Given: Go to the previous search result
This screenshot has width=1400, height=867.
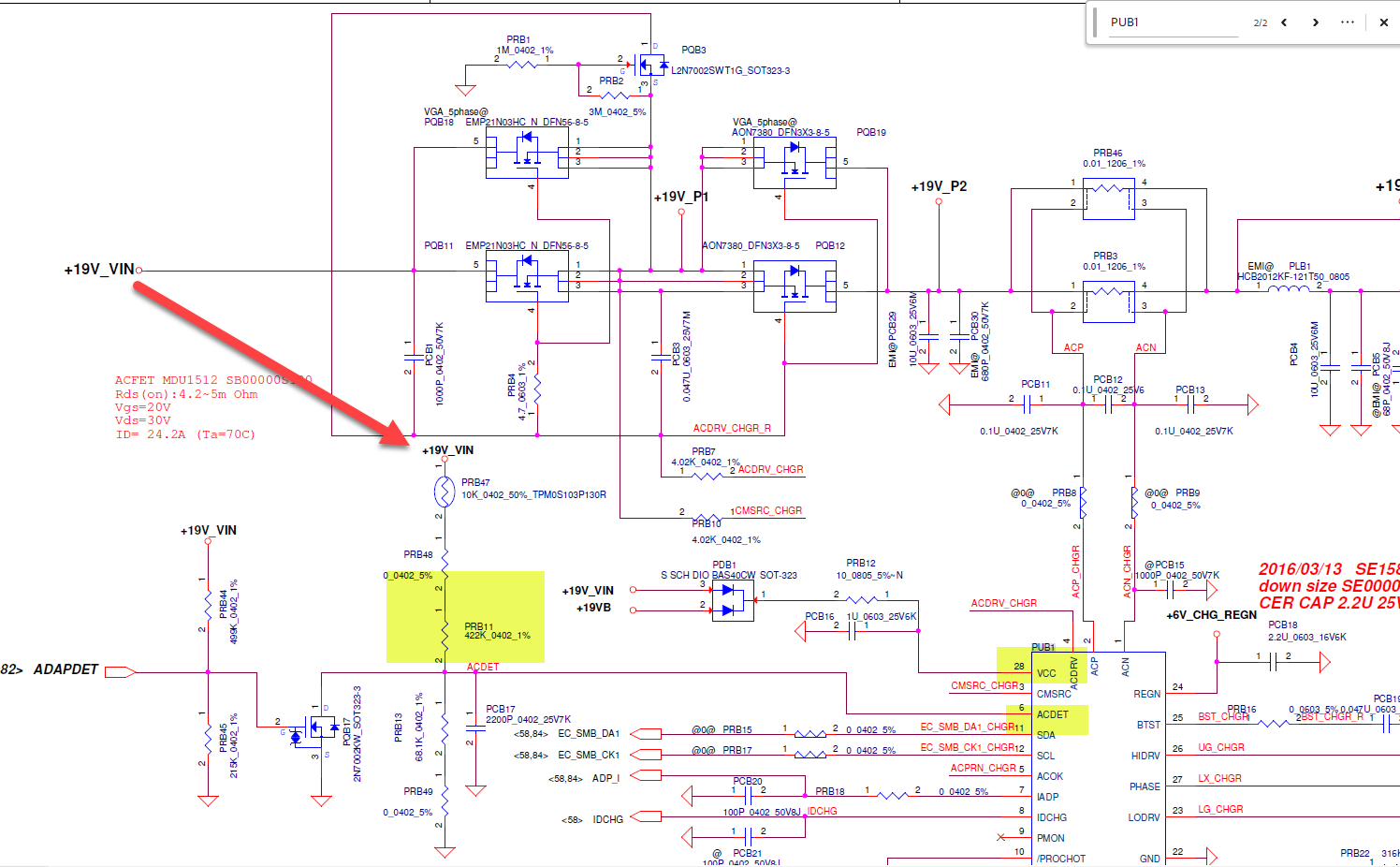Looking at the screenshot, I should pyautogui.click(x=1284, y=22).
